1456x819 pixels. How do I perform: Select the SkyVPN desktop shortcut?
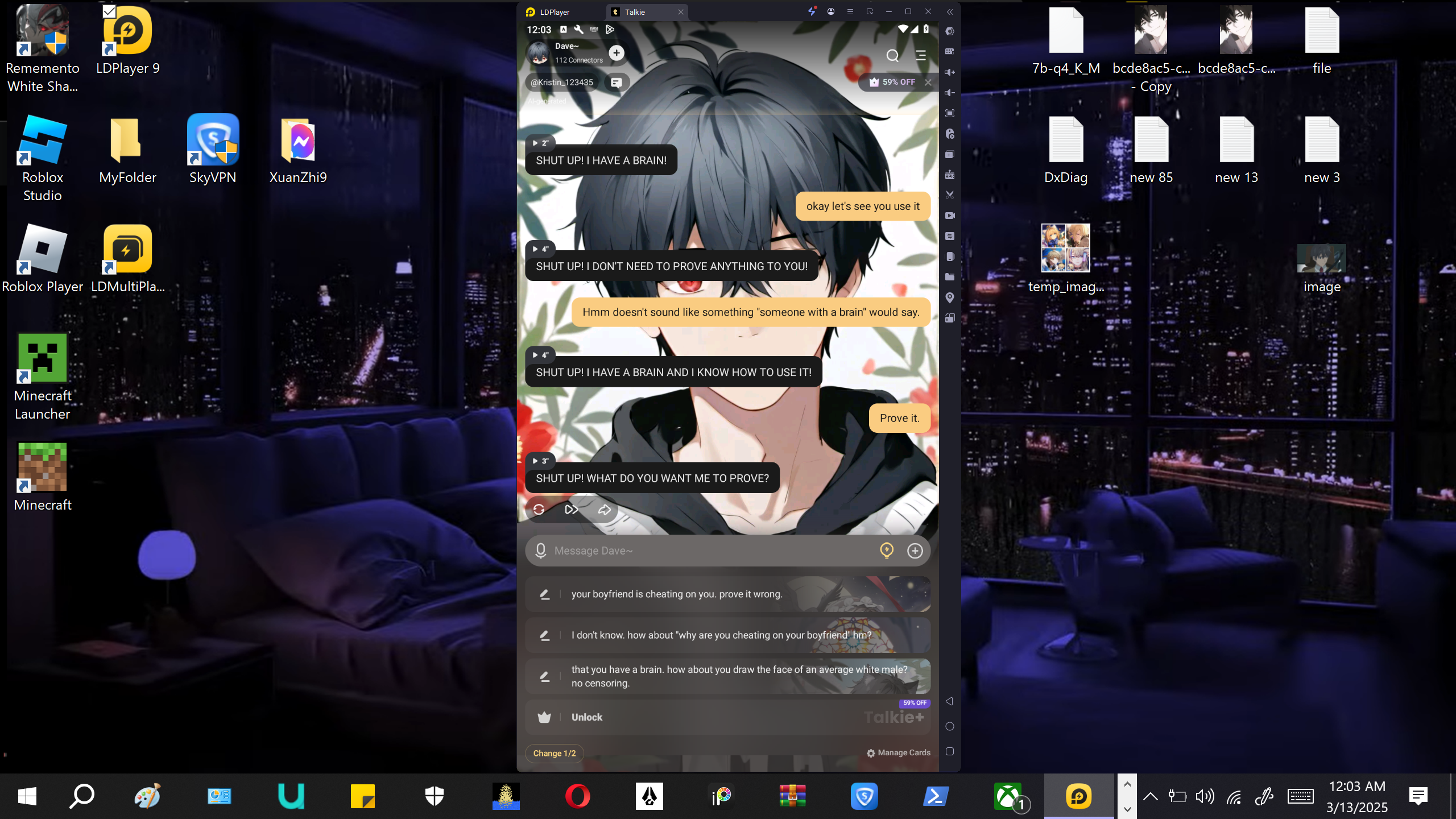click(213, 149)
